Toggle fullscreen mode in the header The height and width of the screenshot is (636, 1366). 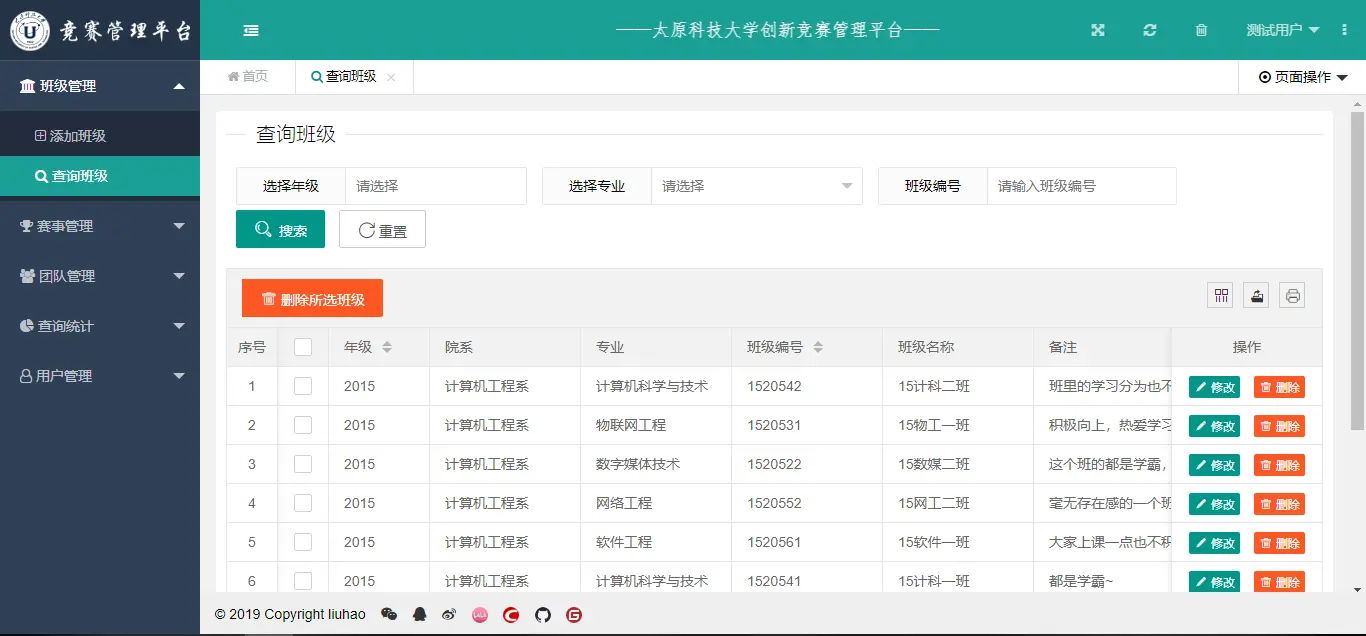(x=1097, y=30)
